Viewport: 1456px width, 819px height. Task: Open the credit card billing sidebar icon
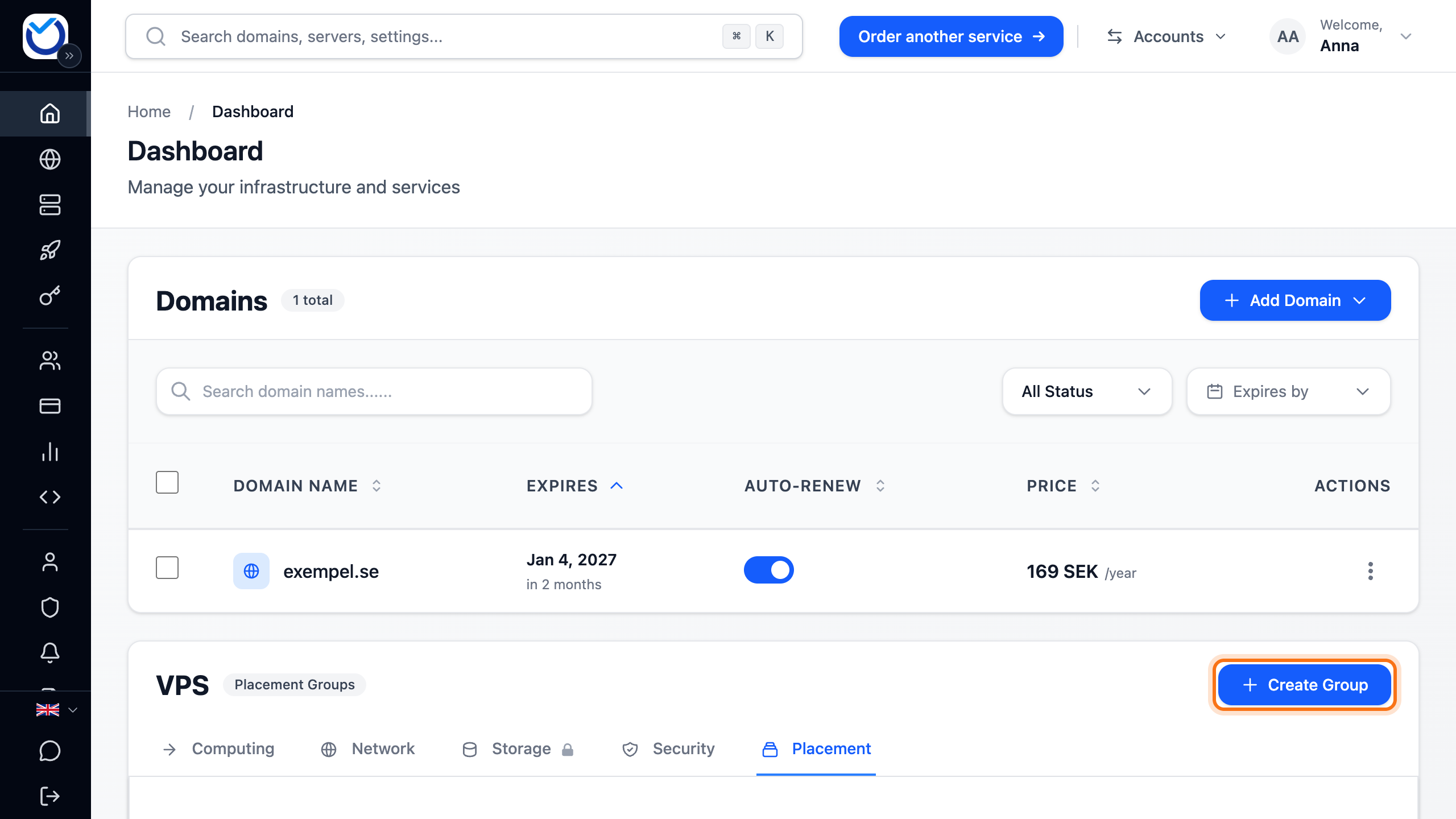(x=50, y=406)
